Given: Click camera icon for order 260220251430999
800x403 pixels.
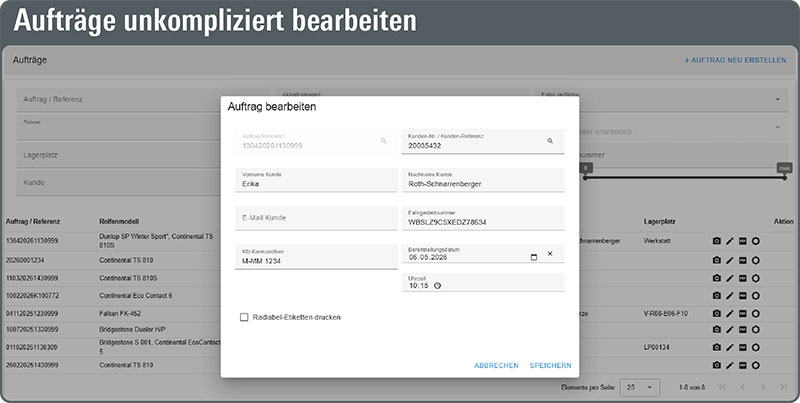Looking at the screenshot, I should pos(717,365).
